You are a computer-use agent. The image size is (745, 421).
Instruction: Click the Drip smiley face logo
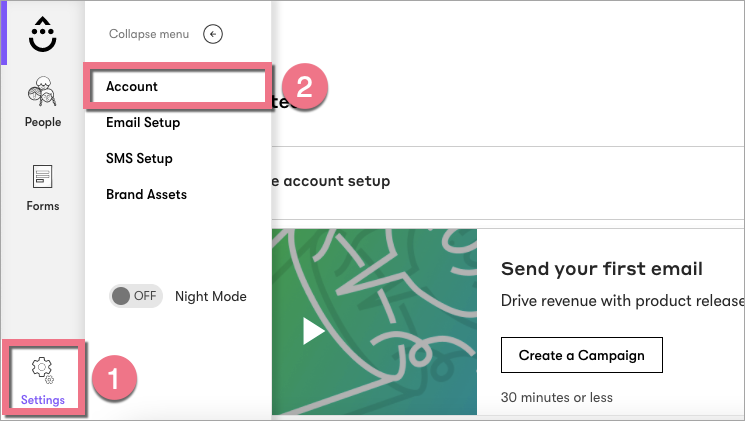point(43,35)
